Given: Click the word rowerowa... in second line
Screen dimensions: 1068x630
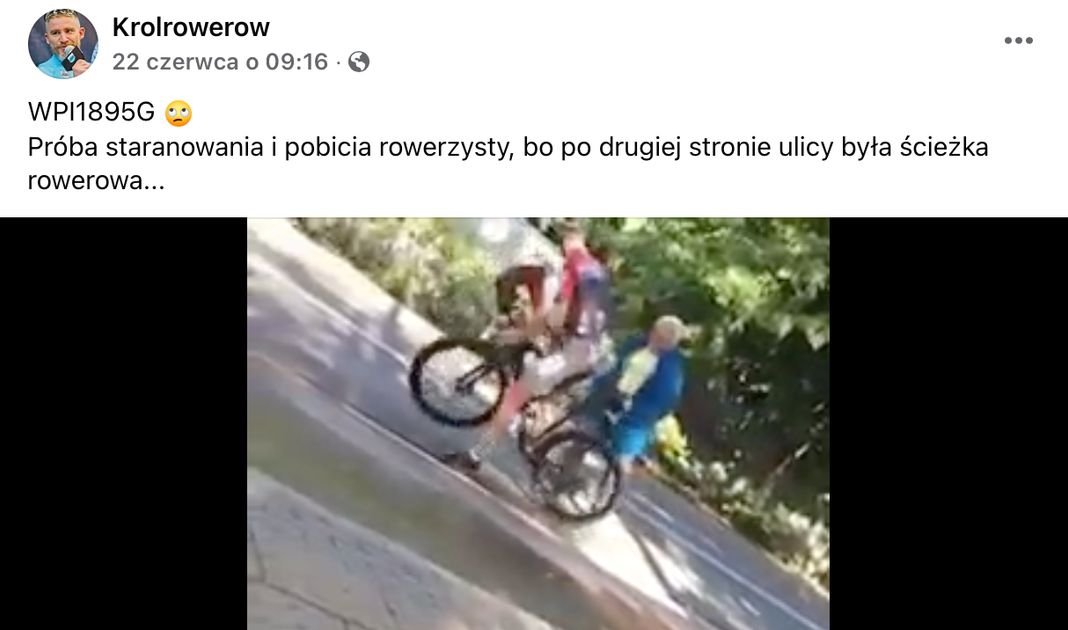Looking at the screenshot, I should (96, 181).
